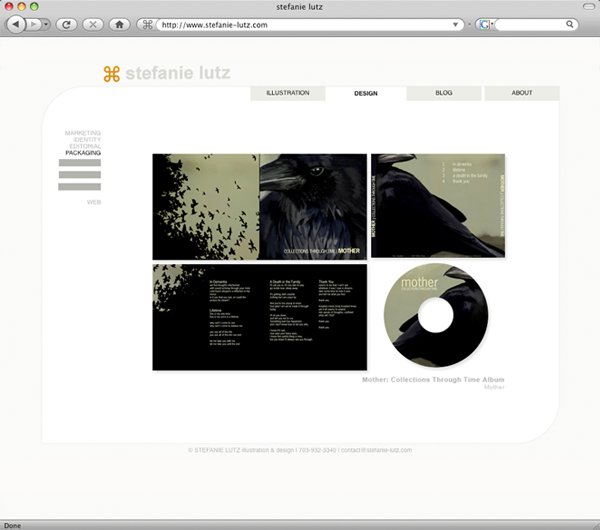This screenshot has width=600, height=530.
Task: Select PACKAGING in the sidebar
Action: pos(83,153)
